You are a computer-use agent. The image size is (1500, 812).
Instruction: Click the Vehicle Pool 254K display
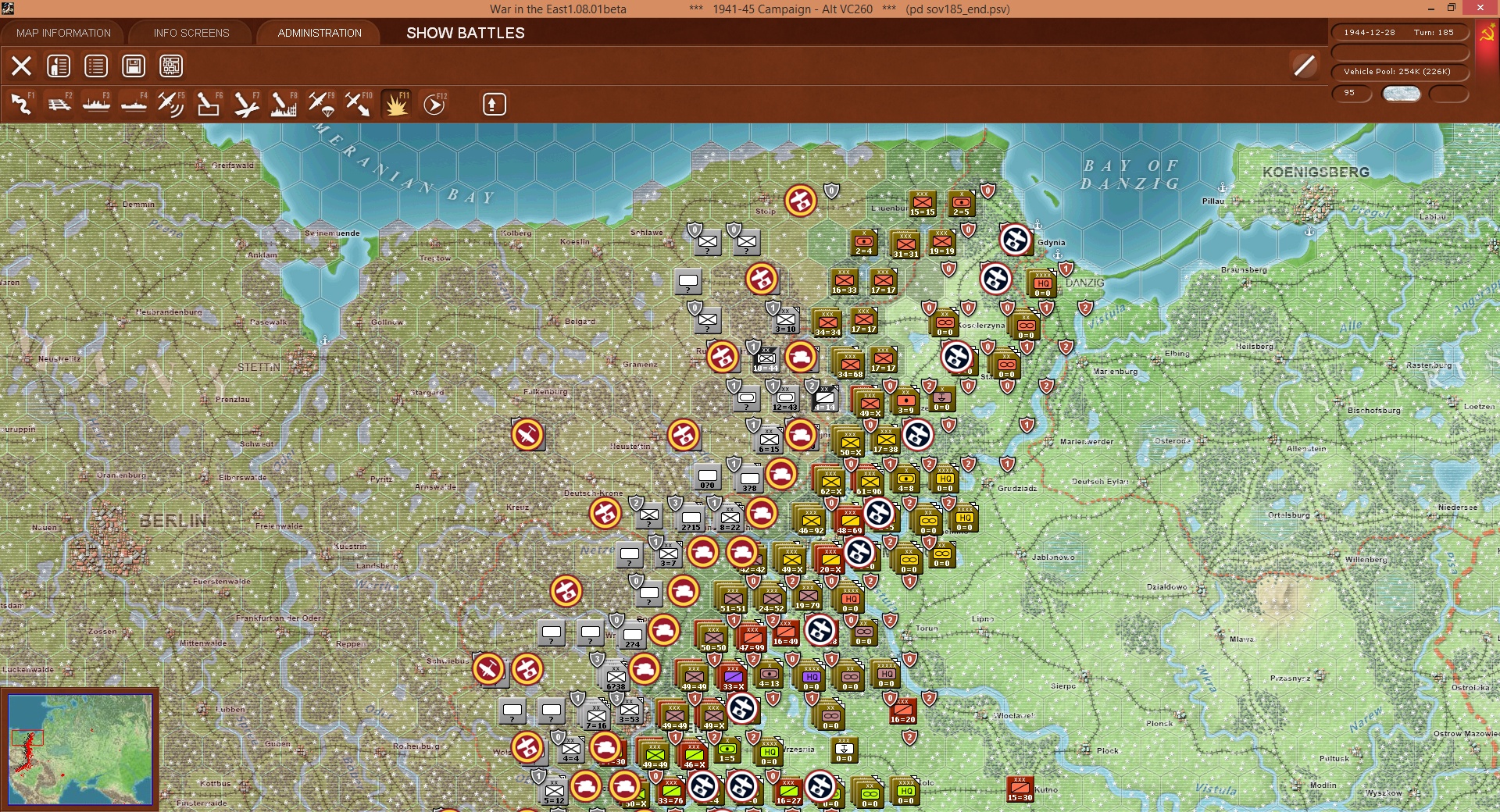click(x=1398, y=72)
